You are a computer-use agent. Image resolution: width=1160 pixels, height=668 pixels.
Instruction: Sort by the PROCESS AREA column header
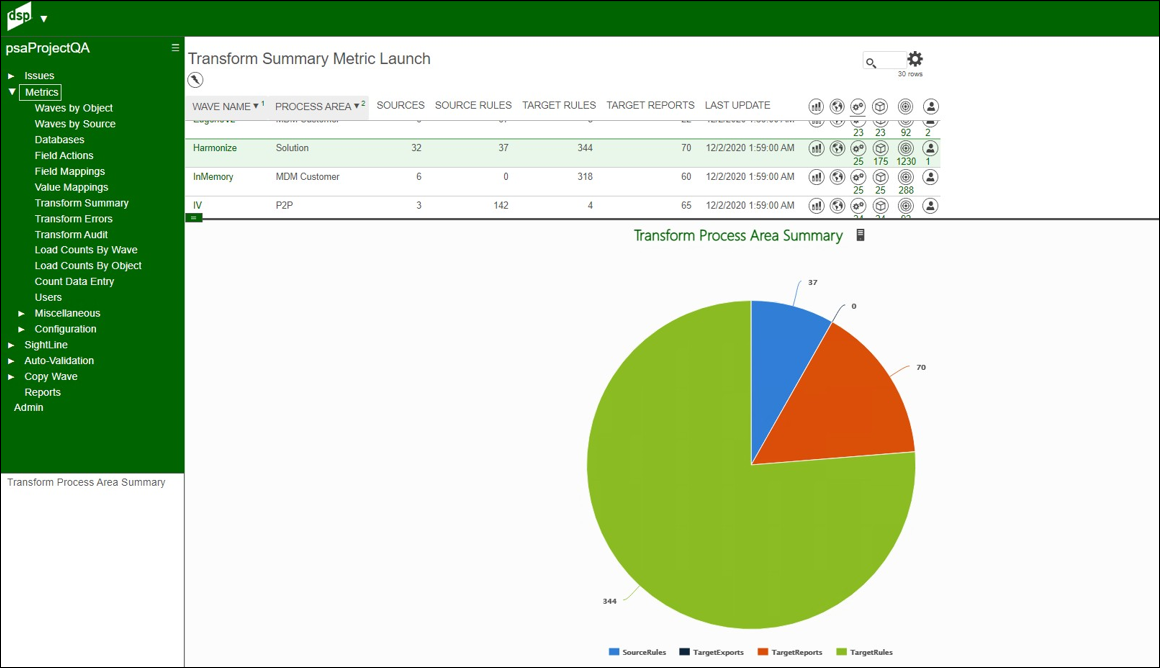[x=313, y=106]
